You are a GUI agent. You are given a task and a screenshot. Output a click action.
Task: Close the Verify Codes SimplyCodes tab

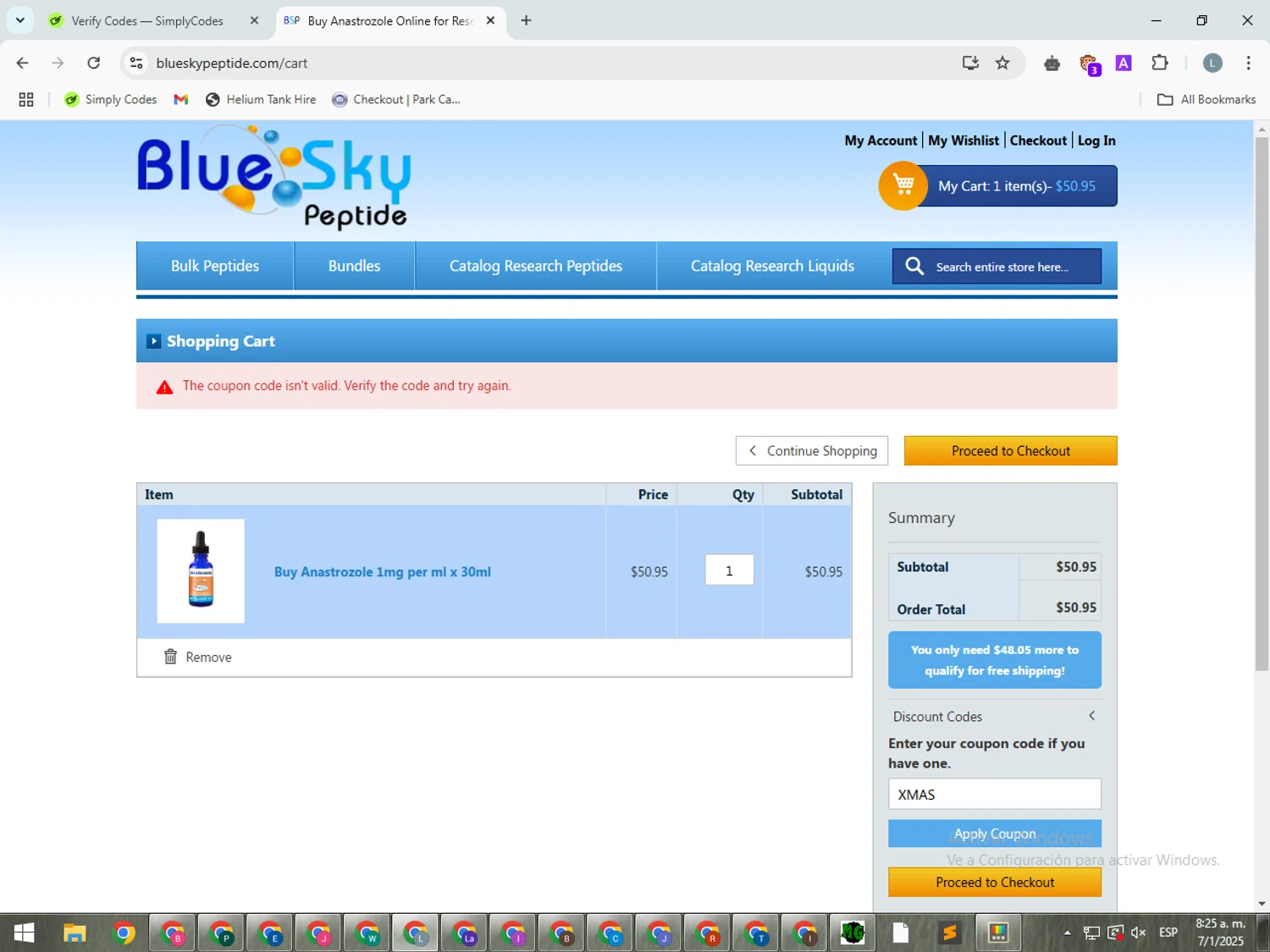tap(254, 20)
